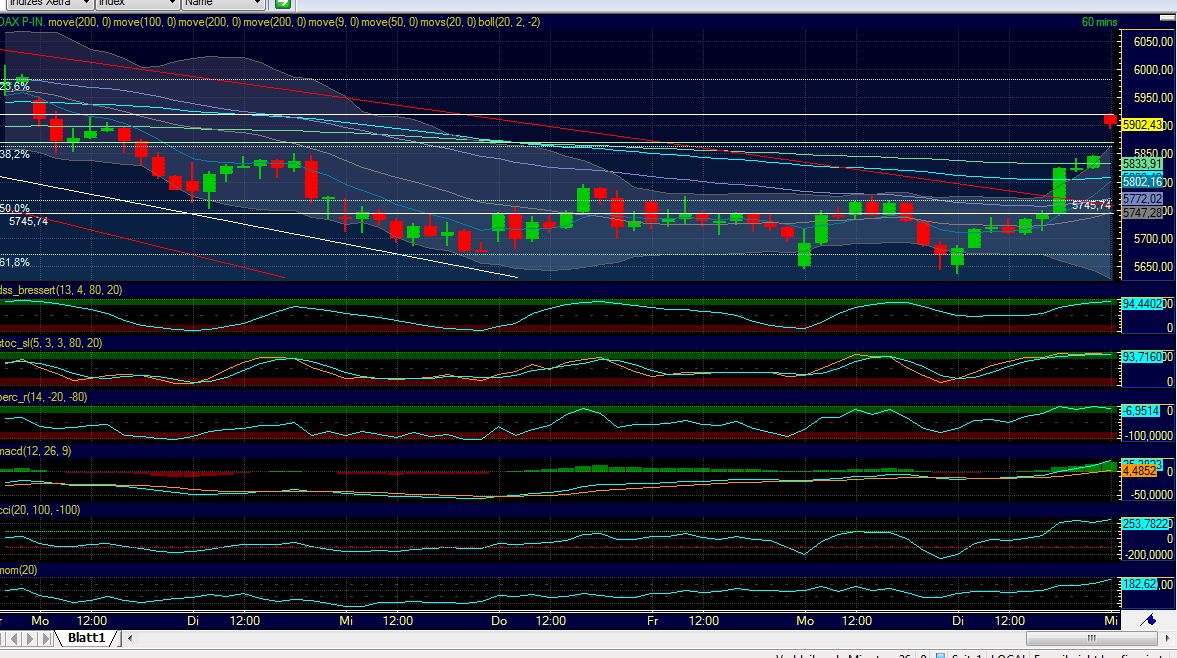Click the blue flag icon above the status bar
The width and height of the screenshot is (1177, 658).
1149,621
